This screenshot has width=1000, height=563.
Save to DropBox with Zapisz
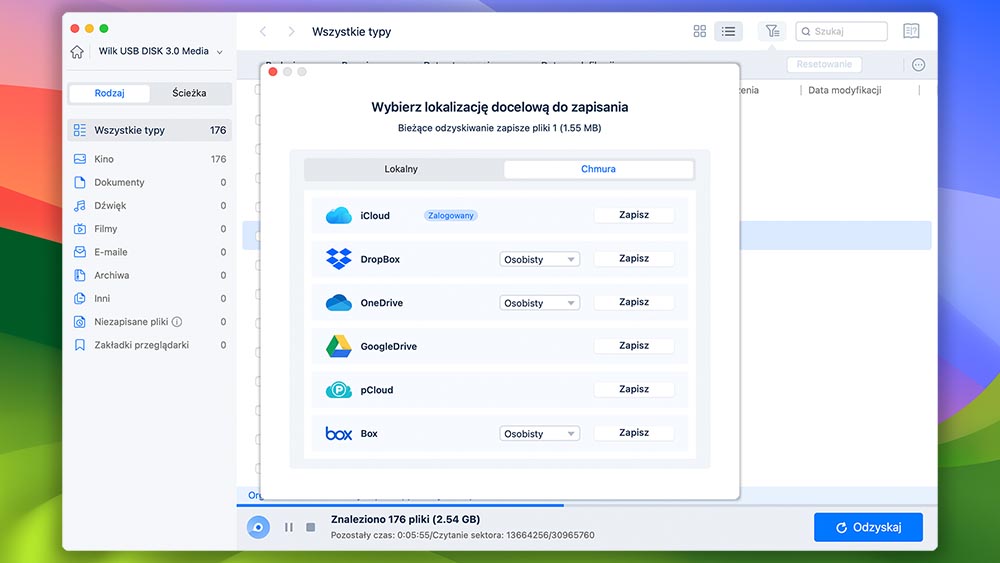(634, 258)
